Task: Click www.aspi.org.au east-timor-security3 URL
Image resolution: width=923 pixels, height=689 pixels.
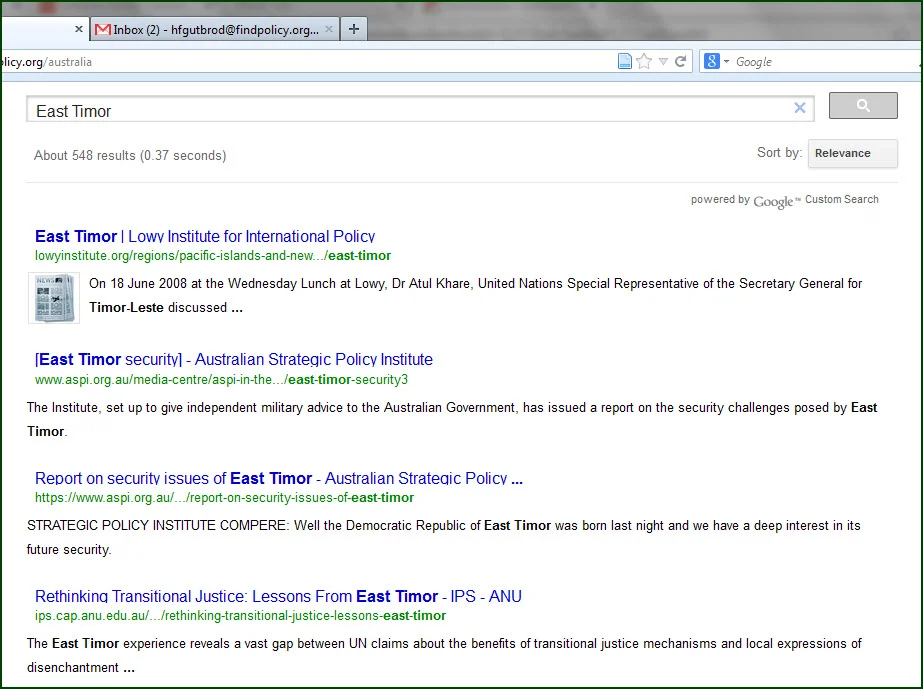Action: 221,379
